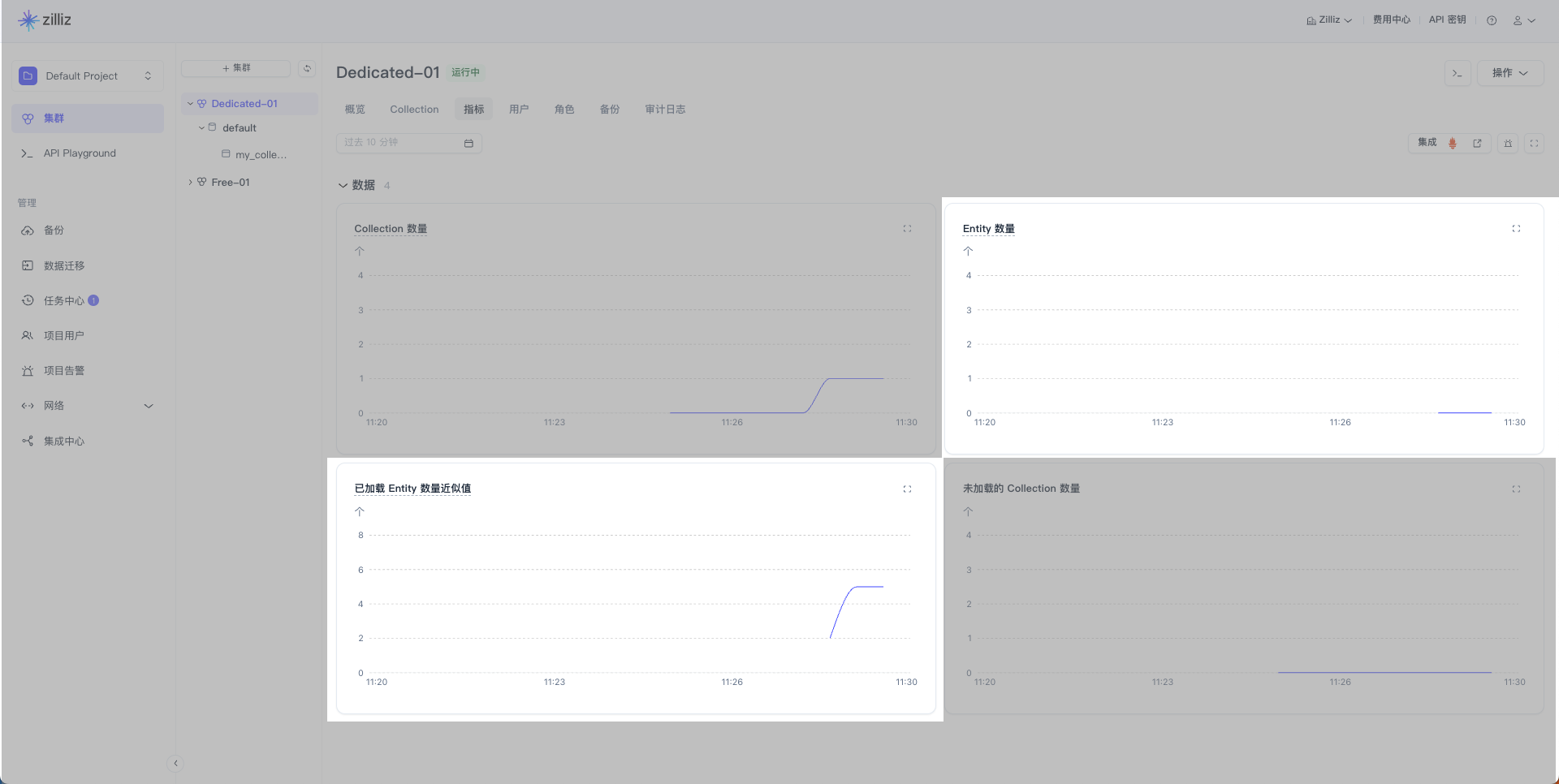
Task: Enter fullscreen for the metrics dashboard
Action: [1534, 144]
